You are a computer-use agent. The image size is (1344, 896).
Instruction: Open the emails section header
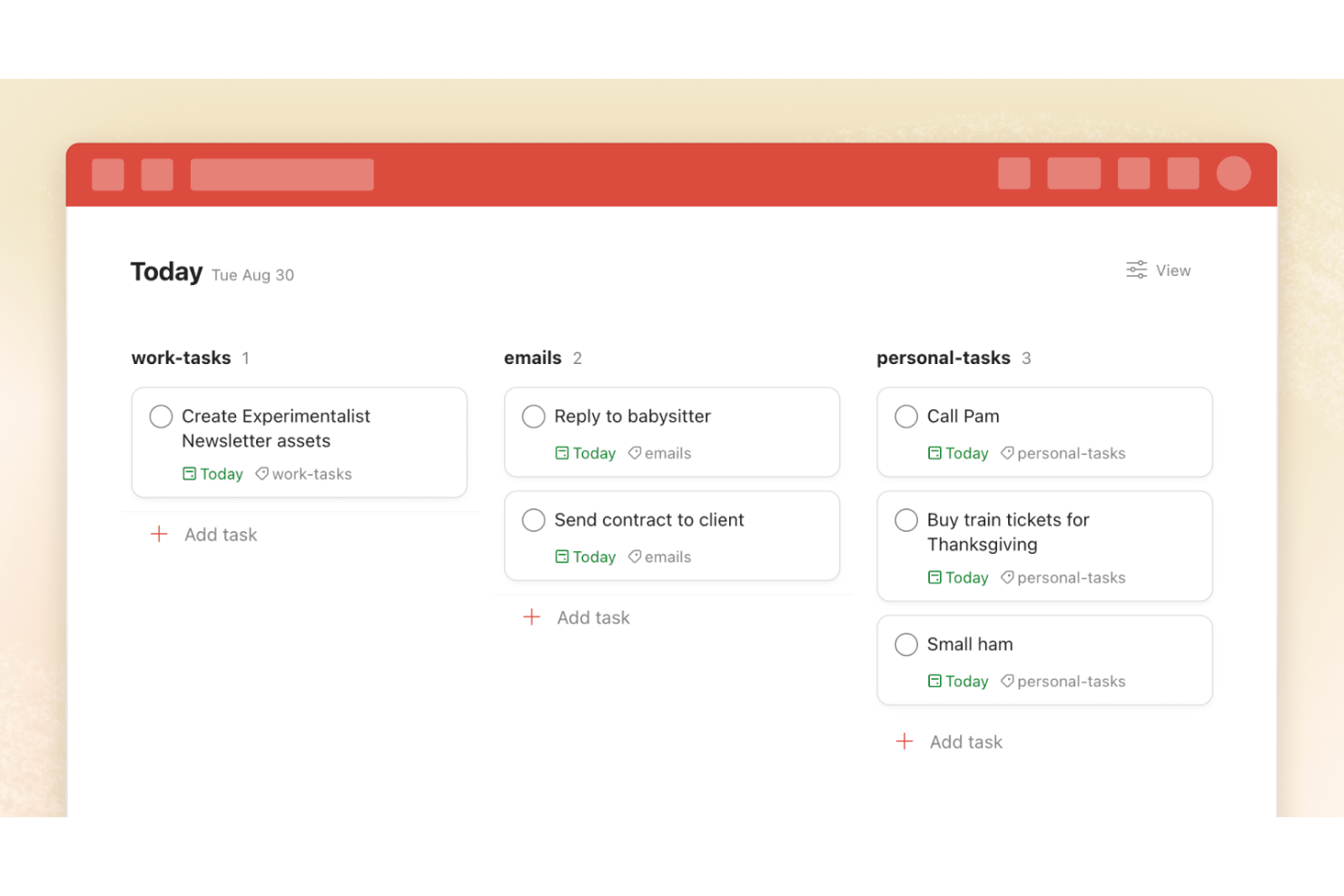coord(532,358)
